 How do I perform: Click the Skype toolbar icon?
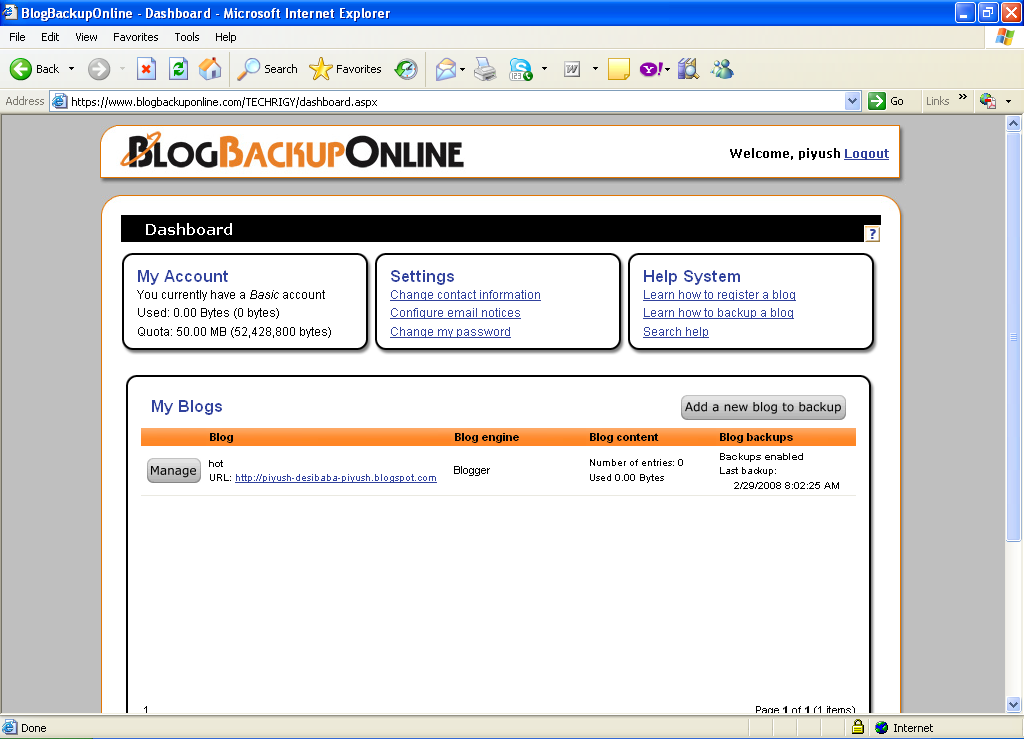pyautogui.click(x=520, y=69)
